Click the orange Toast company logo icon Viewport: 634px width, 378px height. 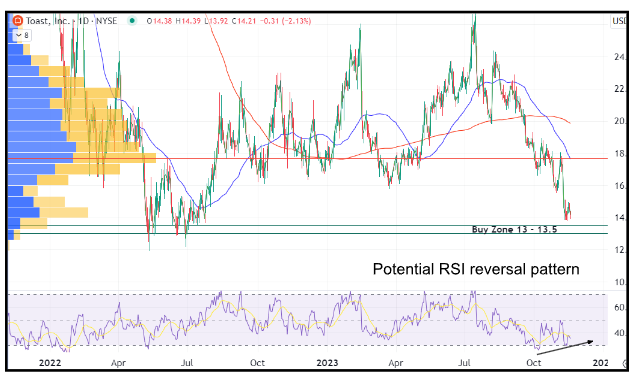click(17, 21)
